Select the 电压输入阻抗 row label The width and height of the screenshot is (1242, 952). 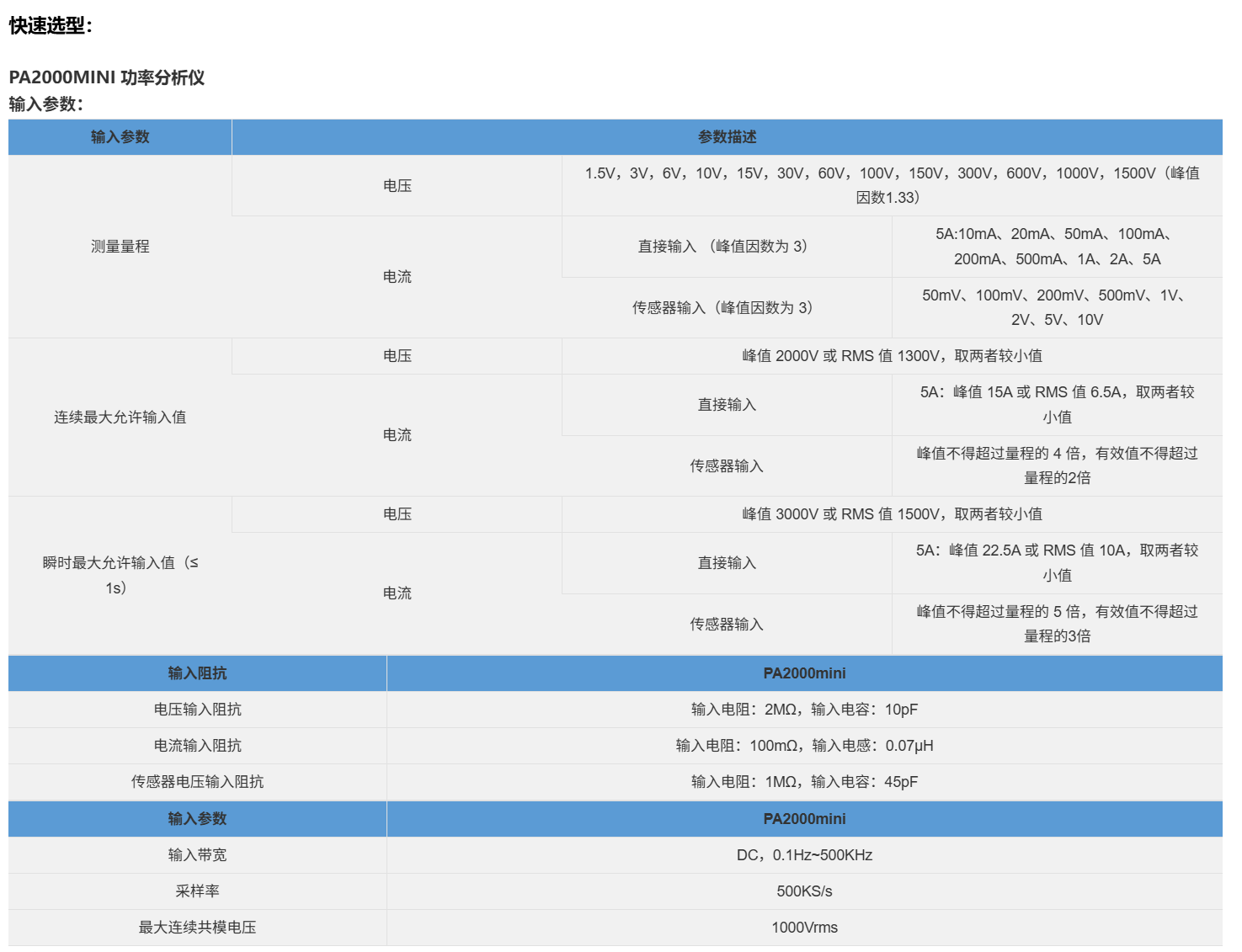[x=197, y=710]
